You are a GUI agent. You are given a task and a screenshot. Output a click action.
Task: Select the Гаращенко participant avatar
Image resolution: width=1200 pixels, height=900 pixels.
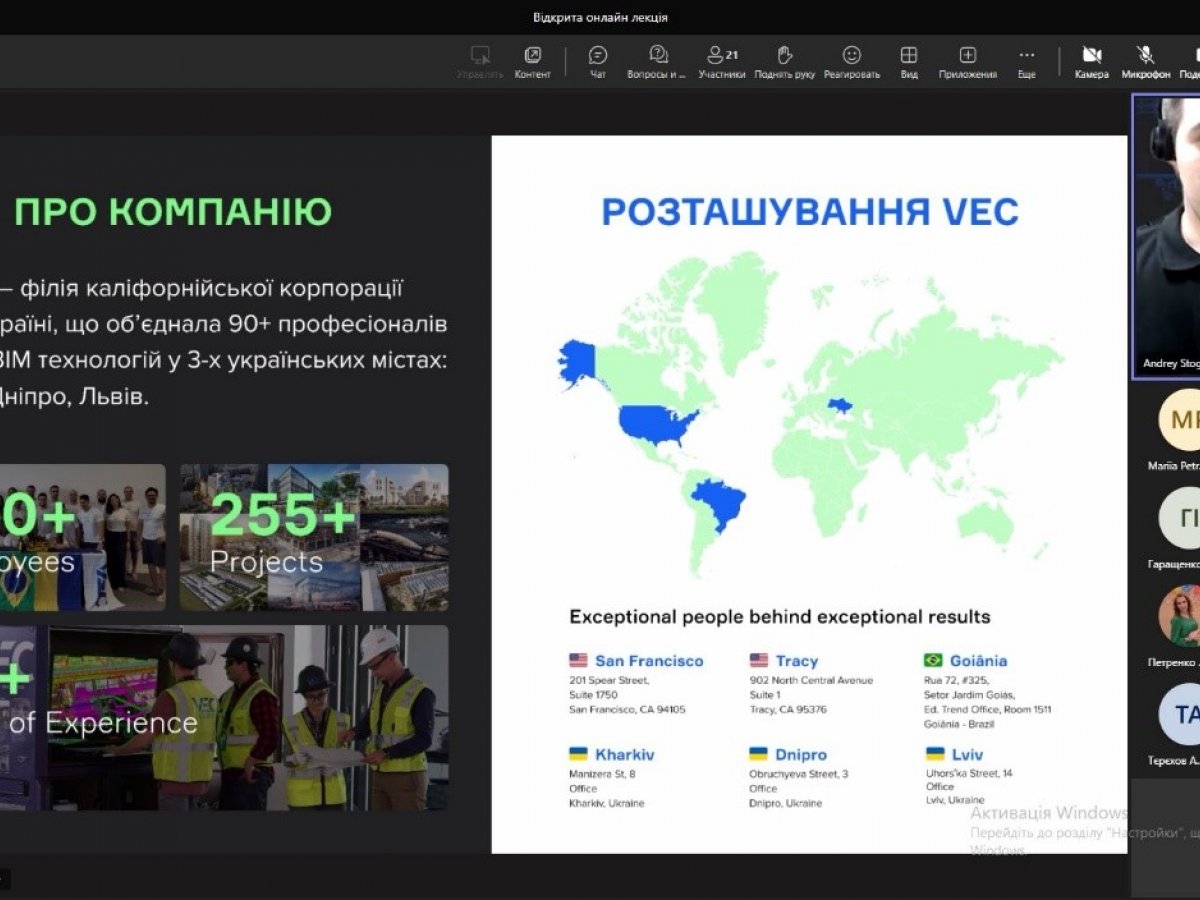coord(1182,518)
